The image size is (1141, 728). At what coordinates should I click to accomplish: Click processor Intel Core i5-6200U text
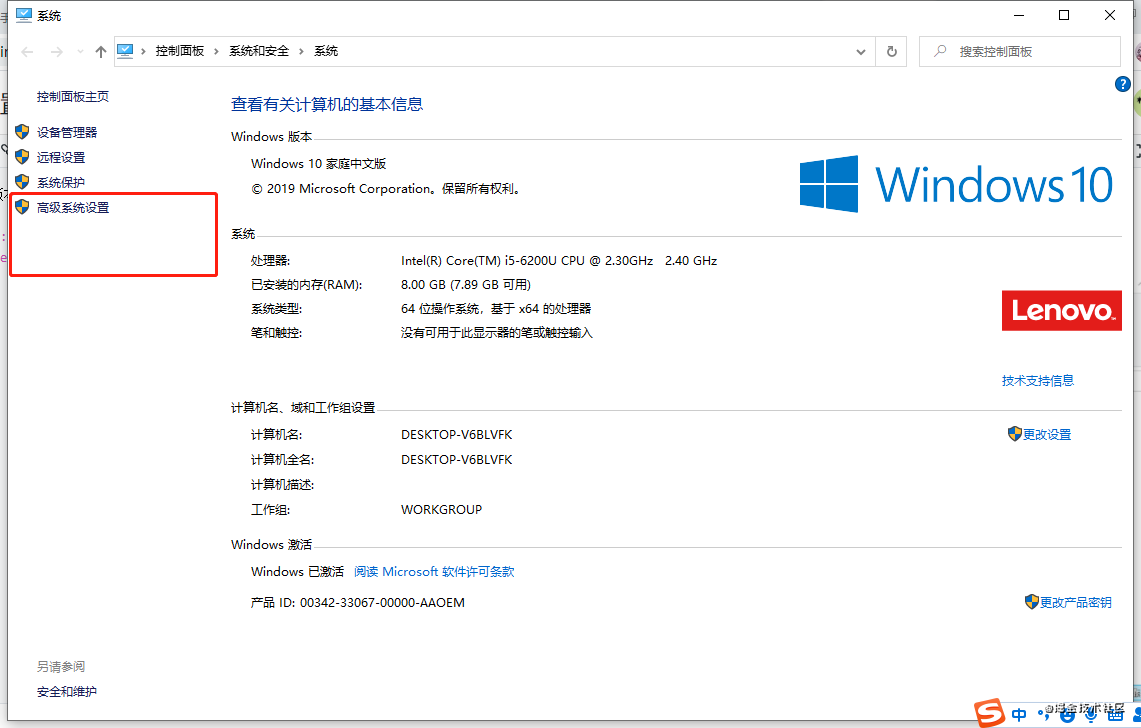(x=559, y=261)
